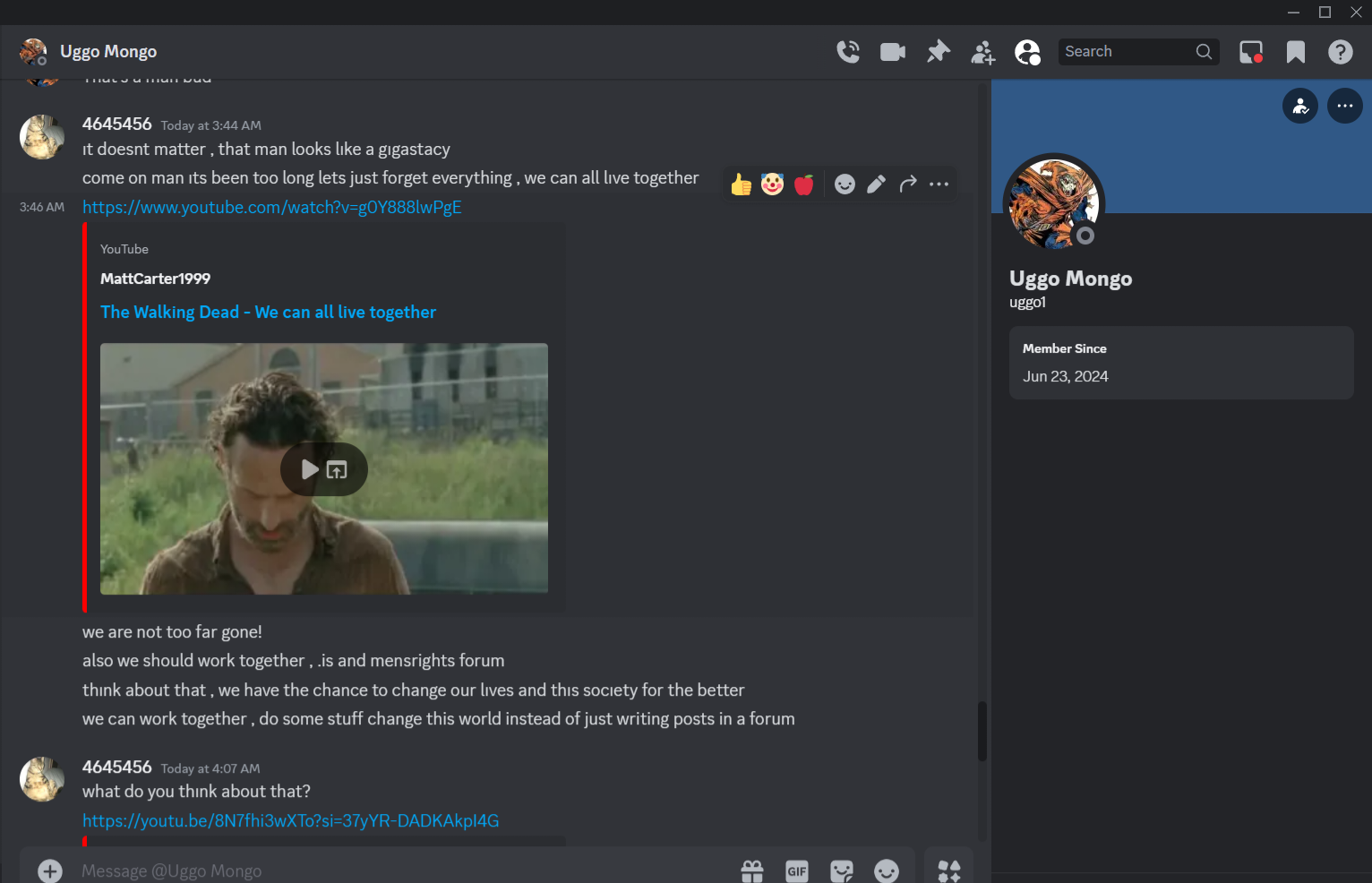Click the Search field
Screen dimensions: 1372x883
pos(1127,52)
